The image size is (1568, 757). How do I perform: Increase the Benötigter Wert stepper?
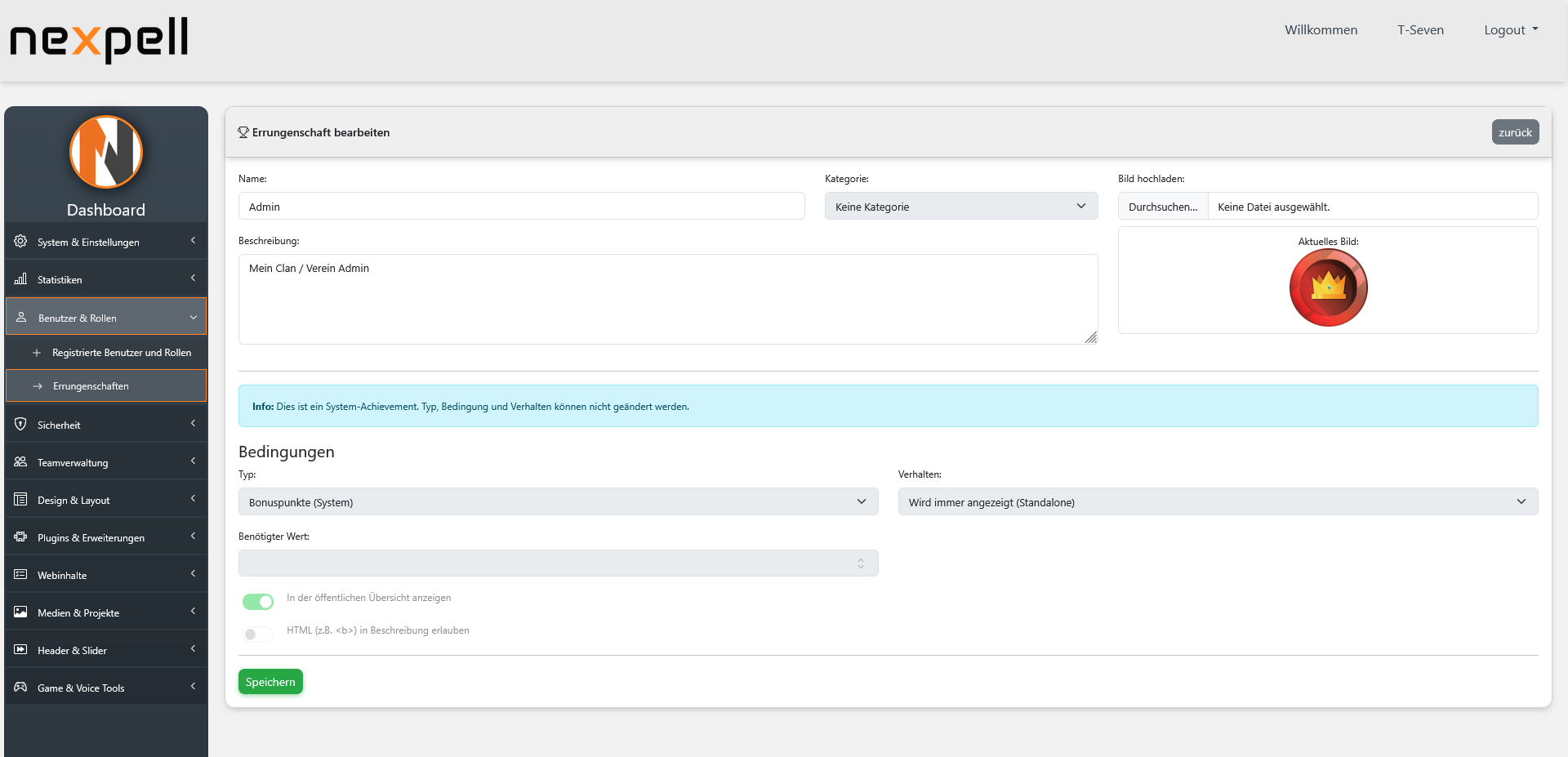click(860, 559)
